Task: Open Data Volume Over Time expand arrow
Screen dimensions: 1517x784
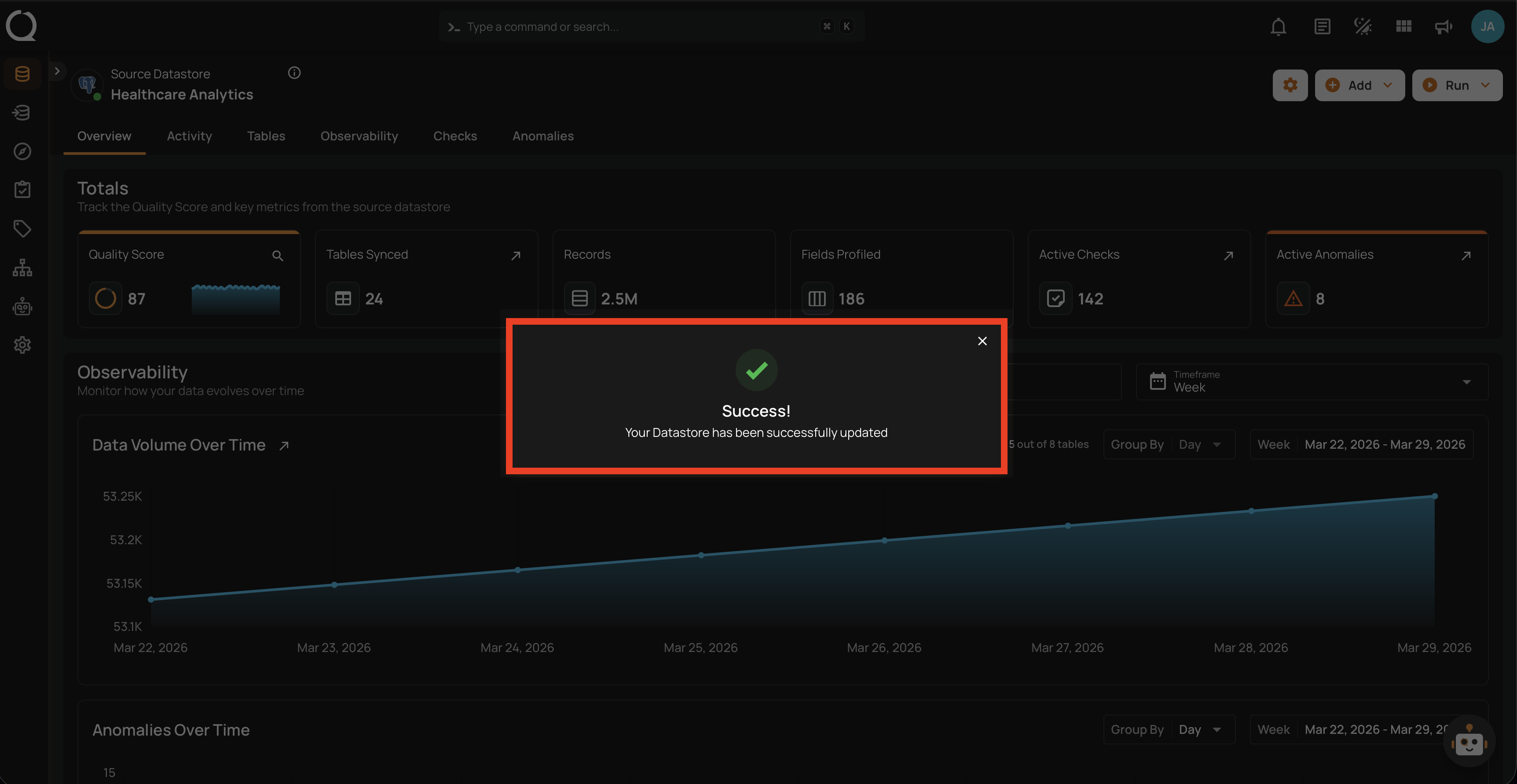Action: 284,446
